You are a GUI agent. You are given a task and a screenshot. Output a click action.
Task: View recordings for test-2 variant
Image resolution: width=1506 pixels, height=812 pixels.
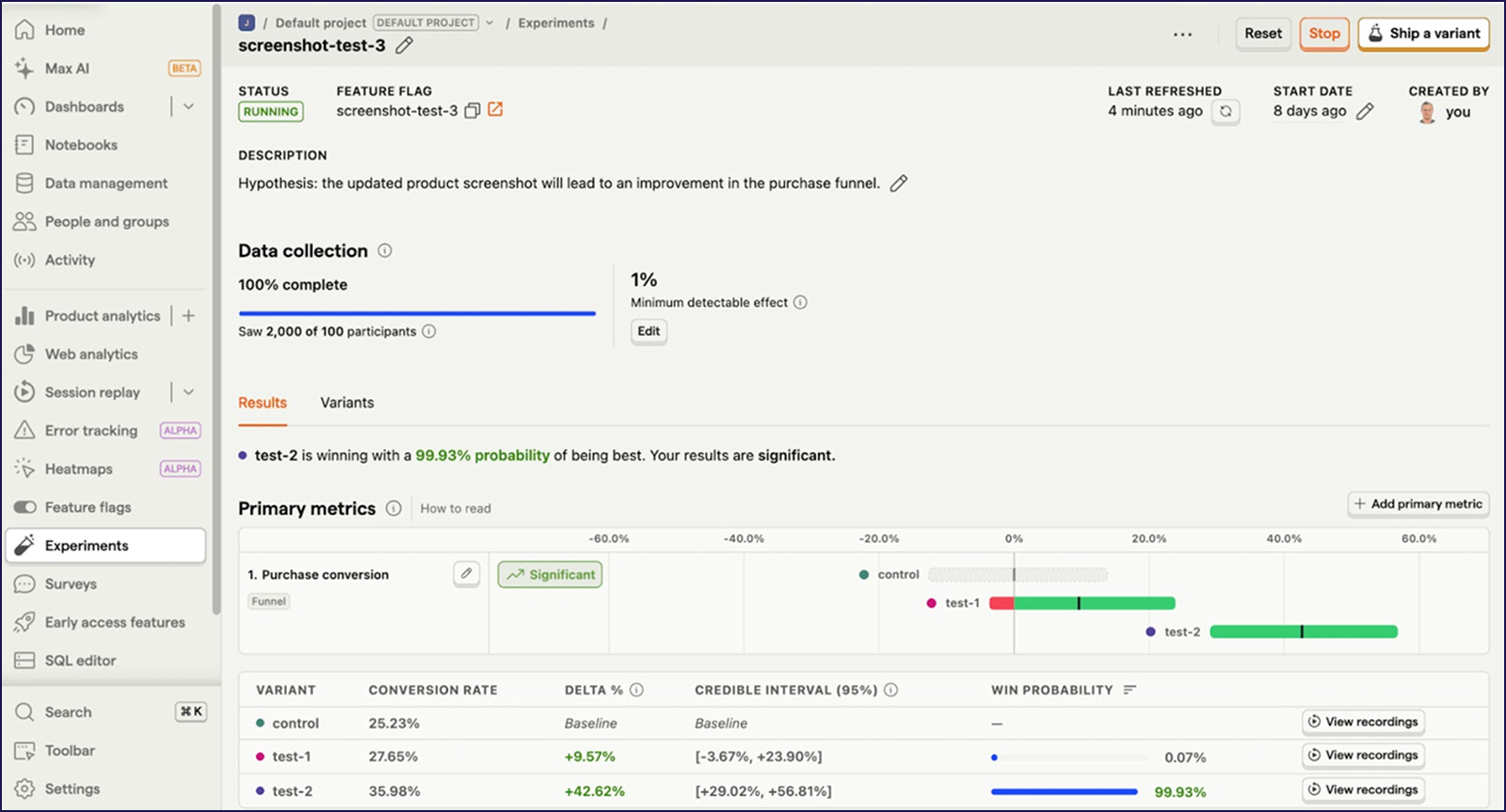click(1363, 789)
